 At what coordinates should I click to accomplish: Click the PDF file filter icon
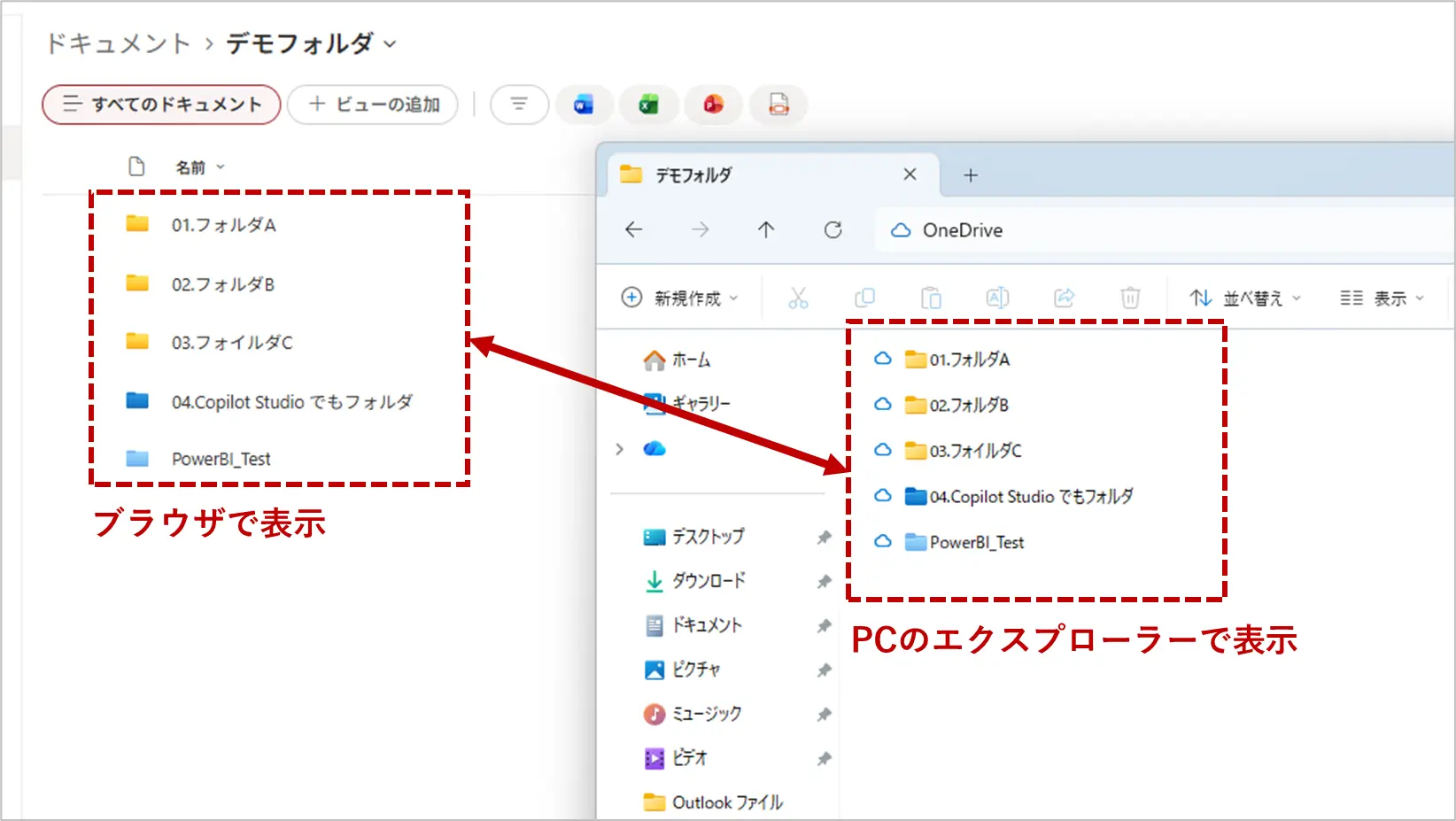click(x=778, y=105)
